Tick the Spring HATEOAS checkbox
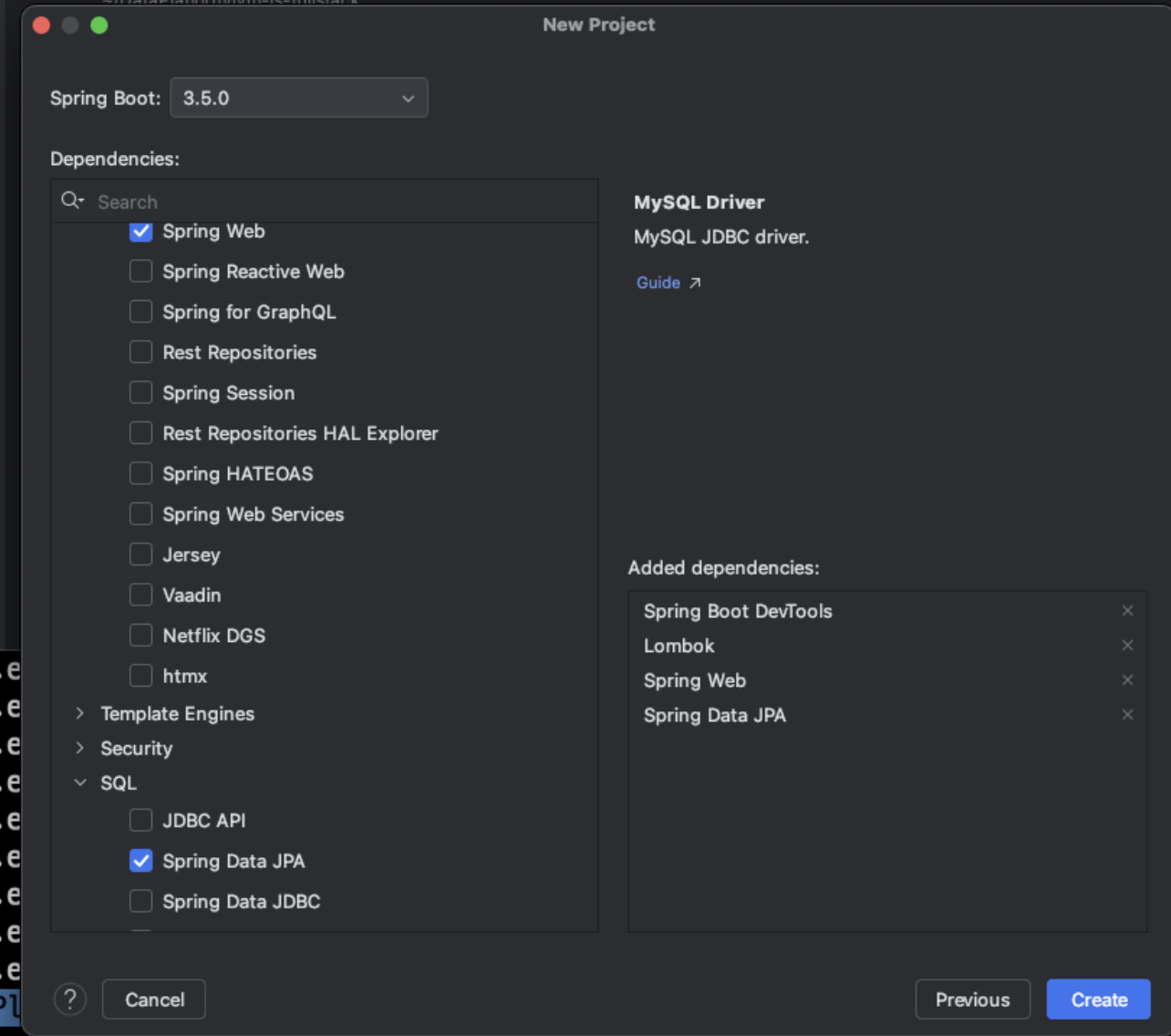Image resolution: width=1171 pixels, height=1036 pixels. (x=141, y=473)
